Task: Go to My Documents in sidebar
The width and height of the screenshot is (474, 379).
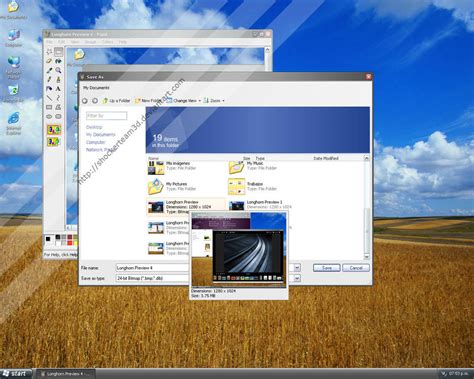Action: click(x=101, y=134)
